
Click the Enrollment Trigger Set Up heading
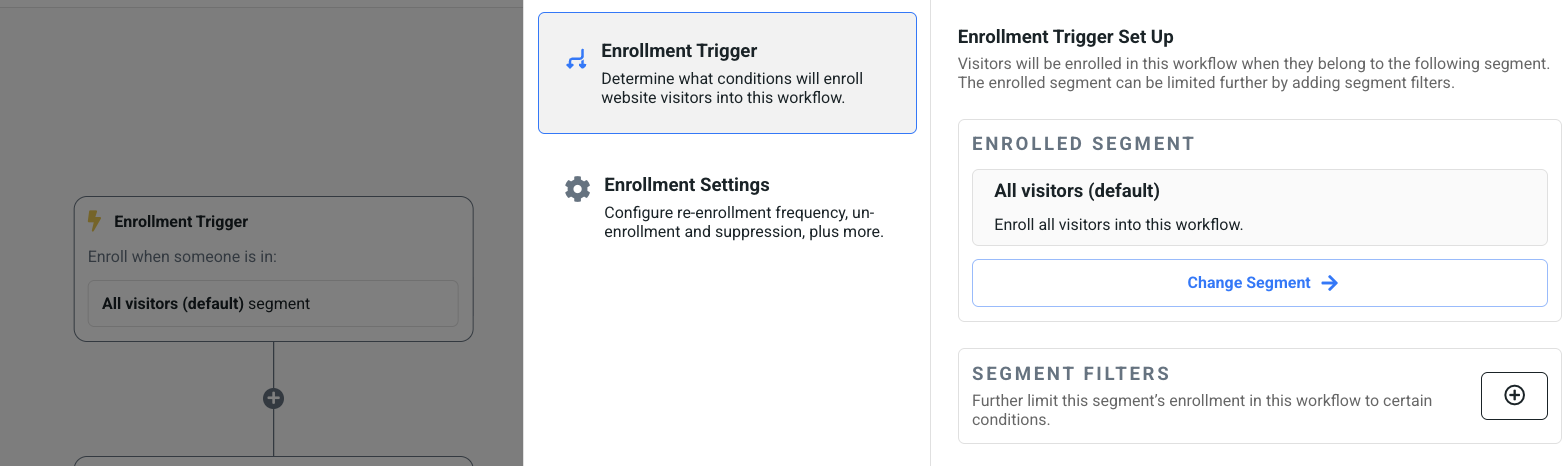[1066, 37]
